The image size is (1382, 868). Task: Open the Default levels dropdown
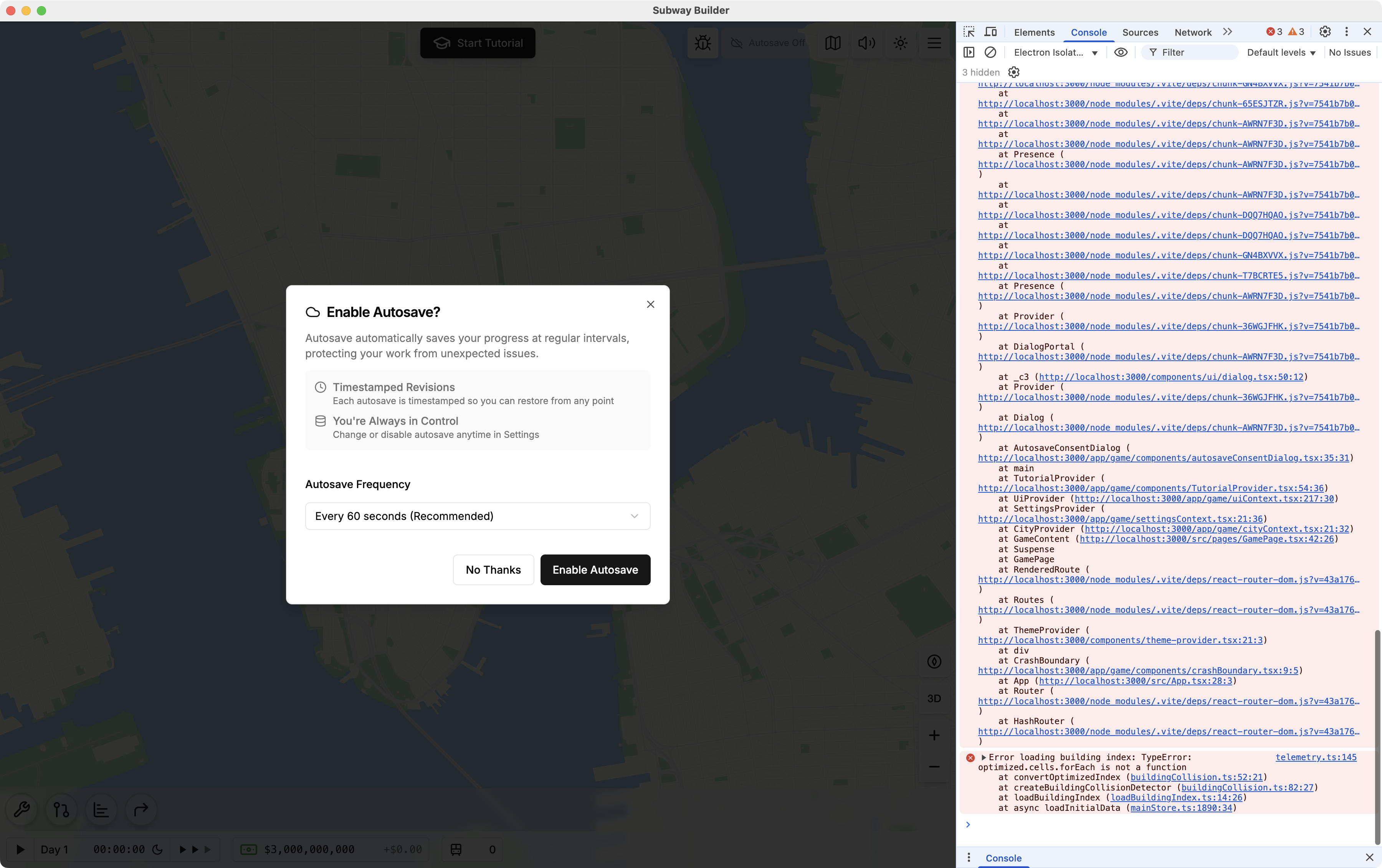click(x=1281, y=52)
